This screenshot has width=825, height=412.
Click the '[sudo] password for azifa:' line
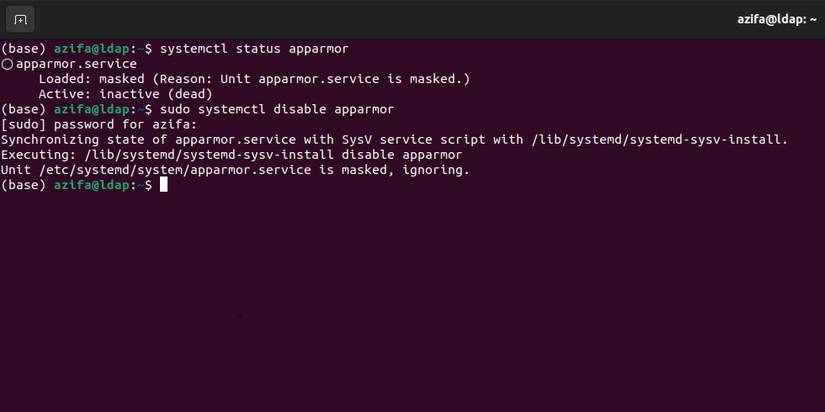pyautogui.click(x=100, y=124)
